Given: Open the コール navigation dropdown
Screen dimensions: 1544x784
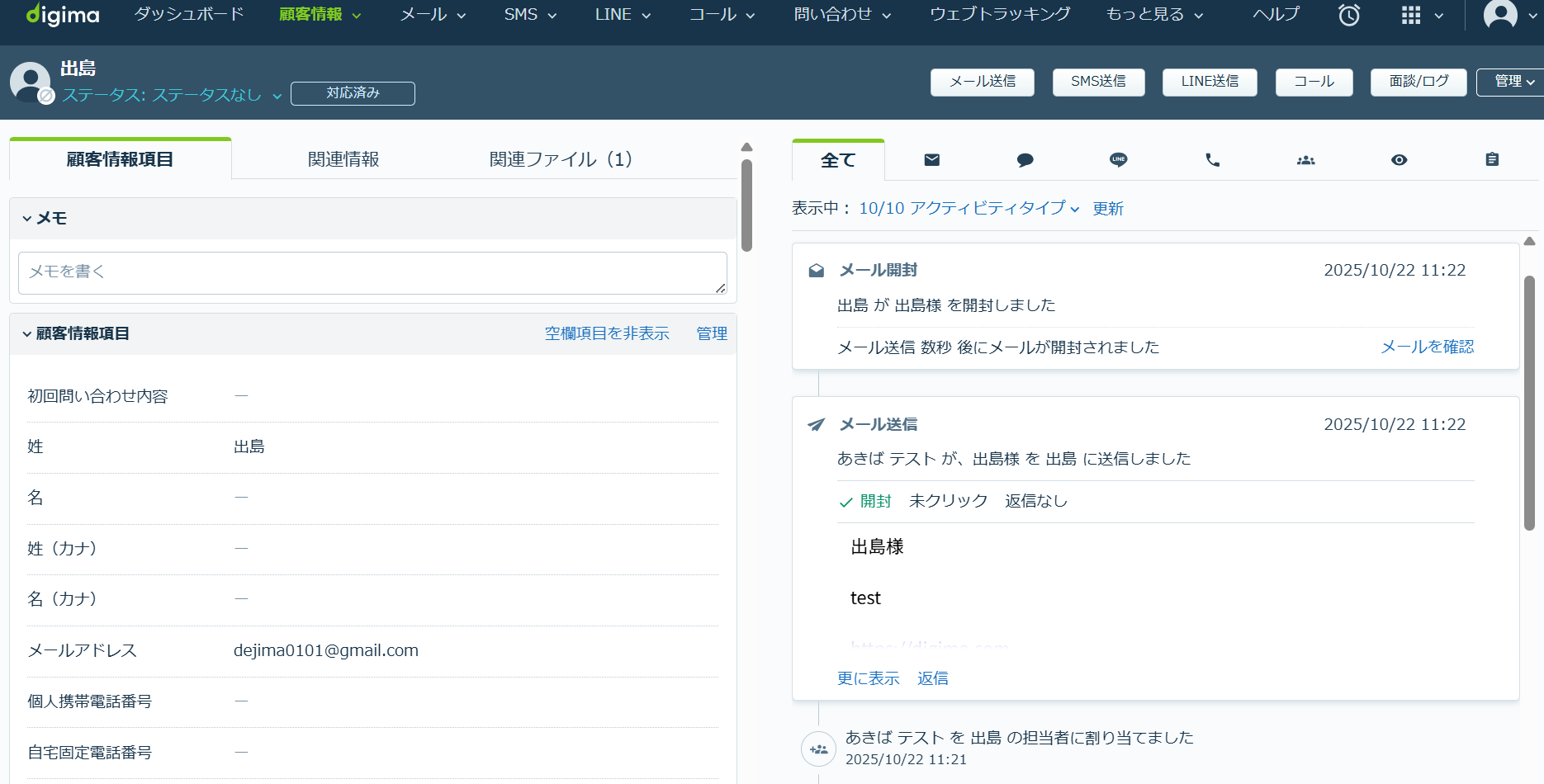Looking at the screenshot, I should 722,15.
